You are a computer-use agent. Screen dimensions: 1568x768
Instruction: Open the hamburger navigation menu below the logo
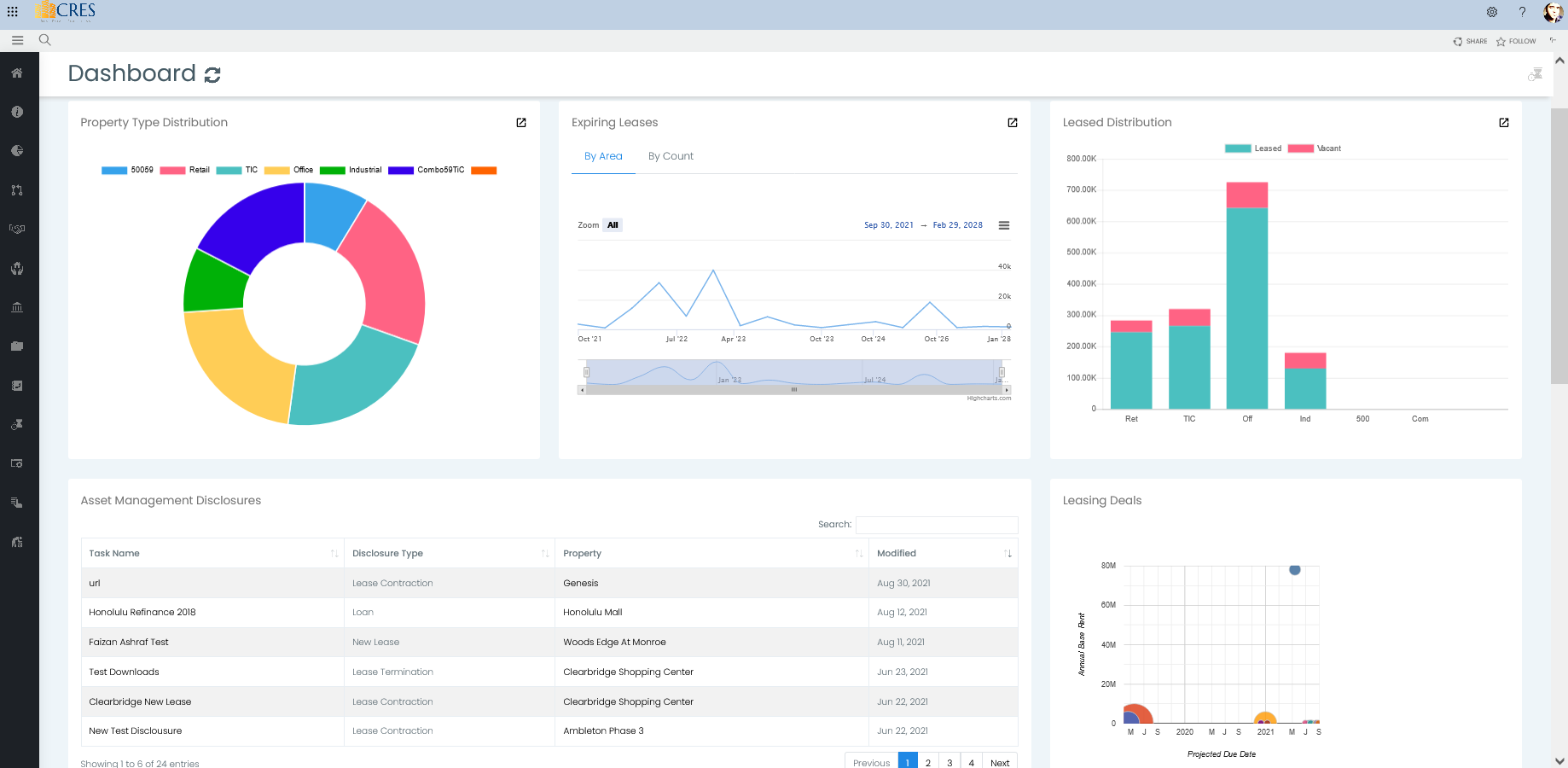[x=17, y=40]
